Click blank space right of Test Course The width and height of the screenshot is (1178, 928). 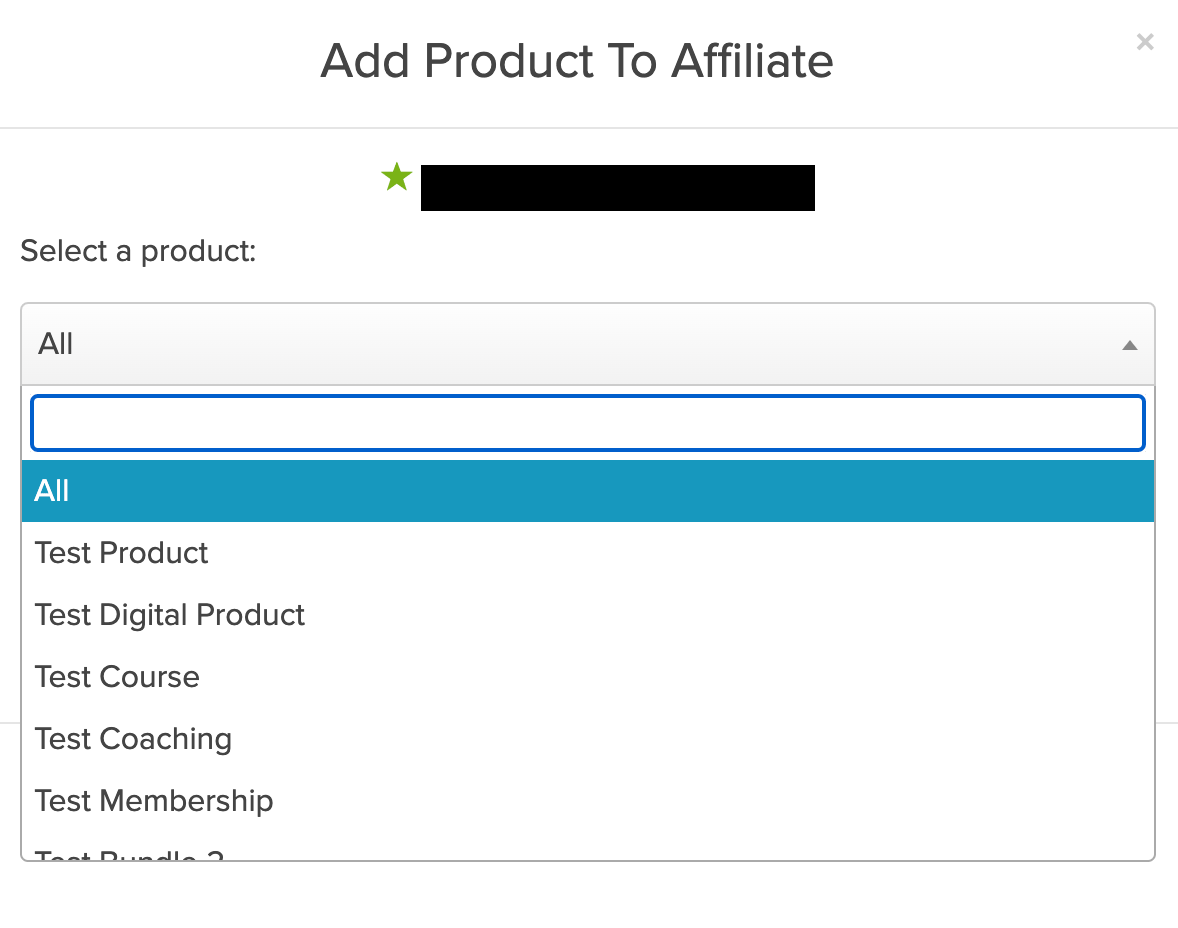[x=700, y=677]
